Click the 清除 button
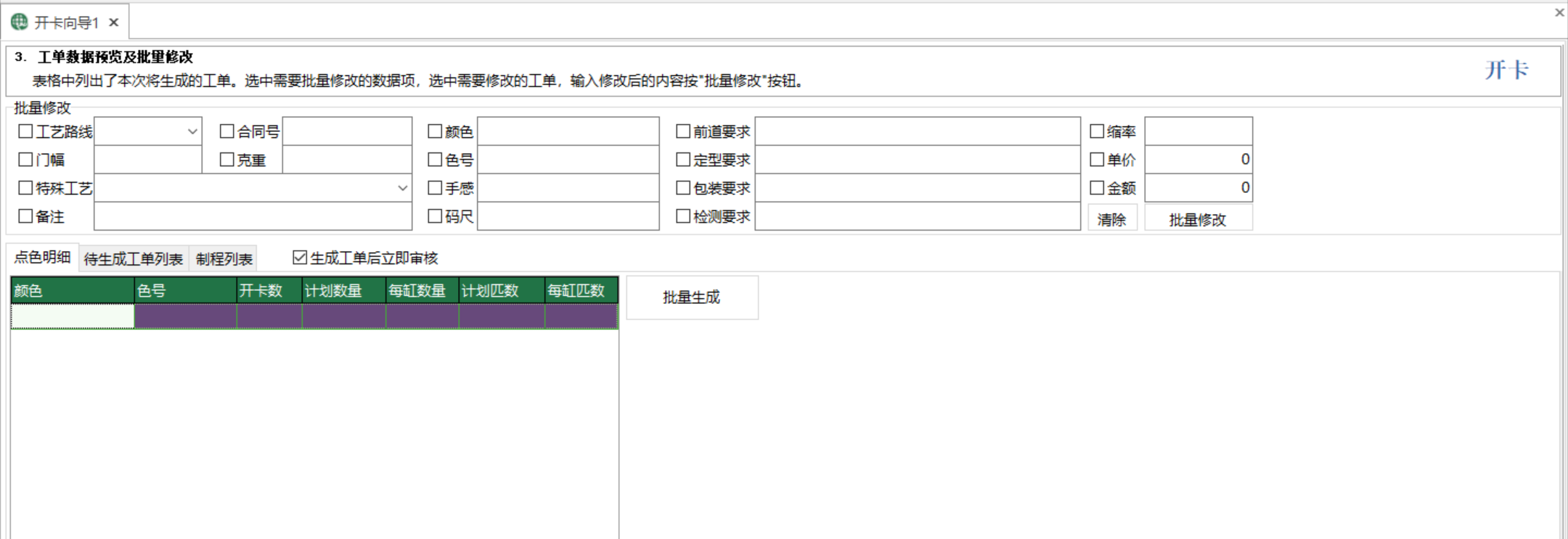1568x539 pixels. (x=1112, y=219)
